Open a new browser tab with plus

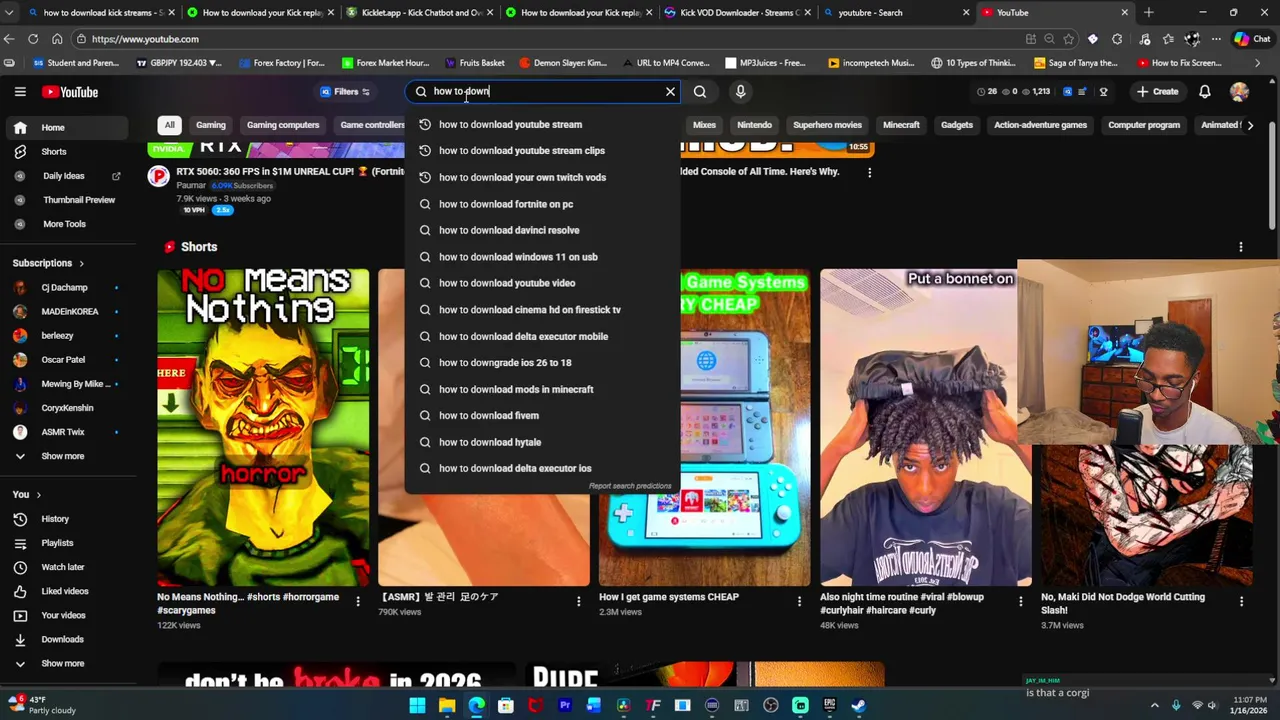pyautogui.click(x=1148, y=13)
